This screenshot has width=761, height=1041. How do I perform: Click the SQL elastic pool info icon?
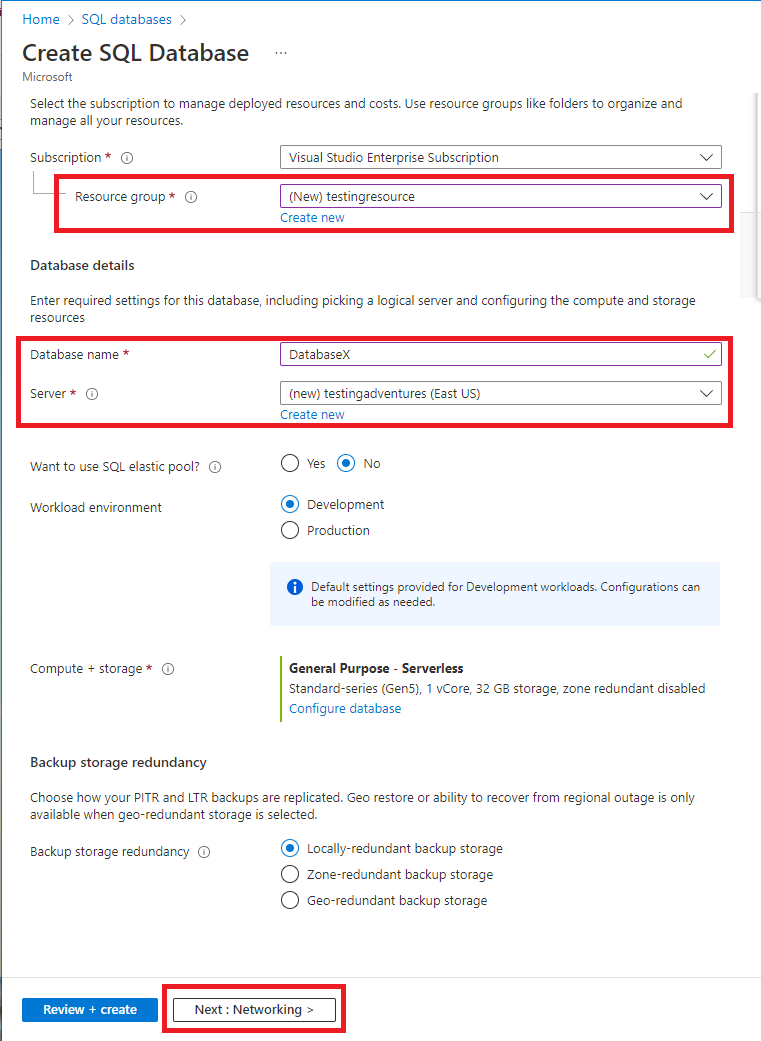[x=214, y=466]
